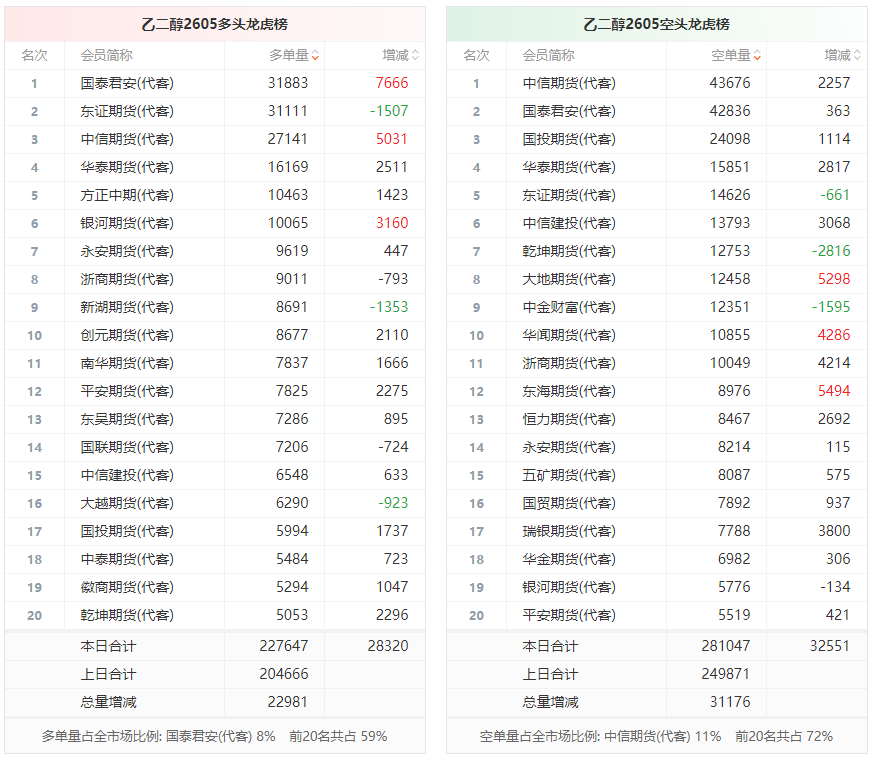Screen dimensions: 873x759
Task: Select the red change value 3160
Action: (x=392, y=223)
